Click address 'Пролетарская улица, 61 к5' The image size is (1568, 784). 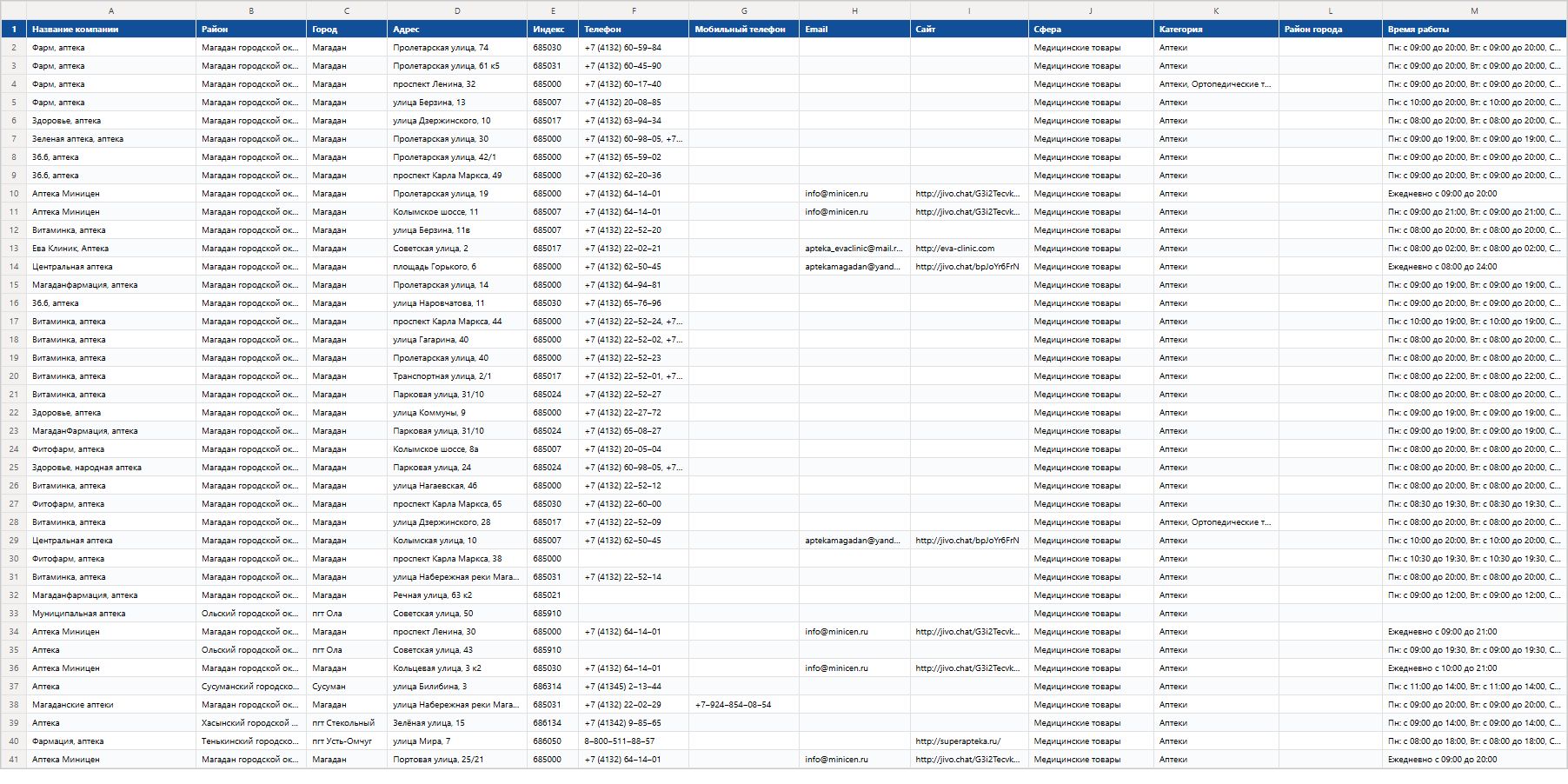(457, 66)
